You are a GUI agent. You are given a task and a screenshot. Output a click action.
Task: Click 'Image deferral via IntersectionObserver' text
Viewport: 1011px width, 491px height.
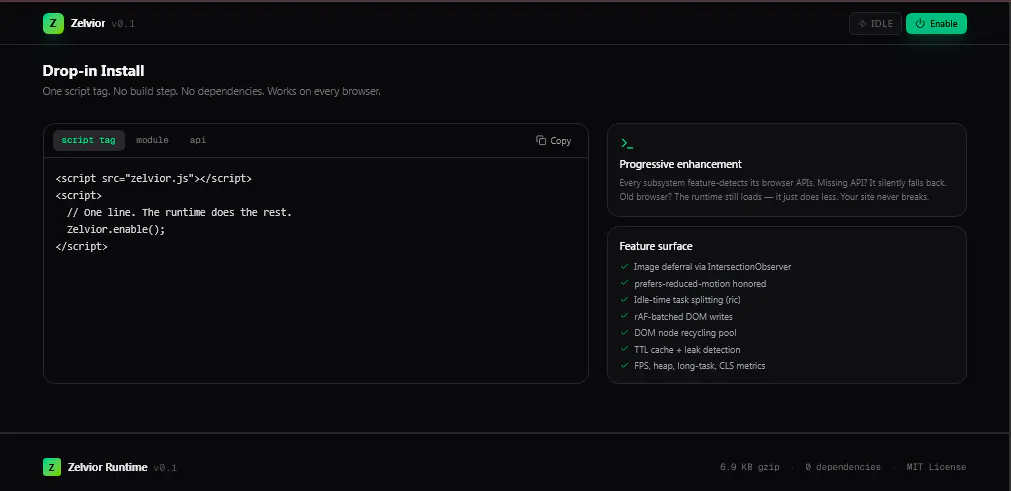[712, 267]
